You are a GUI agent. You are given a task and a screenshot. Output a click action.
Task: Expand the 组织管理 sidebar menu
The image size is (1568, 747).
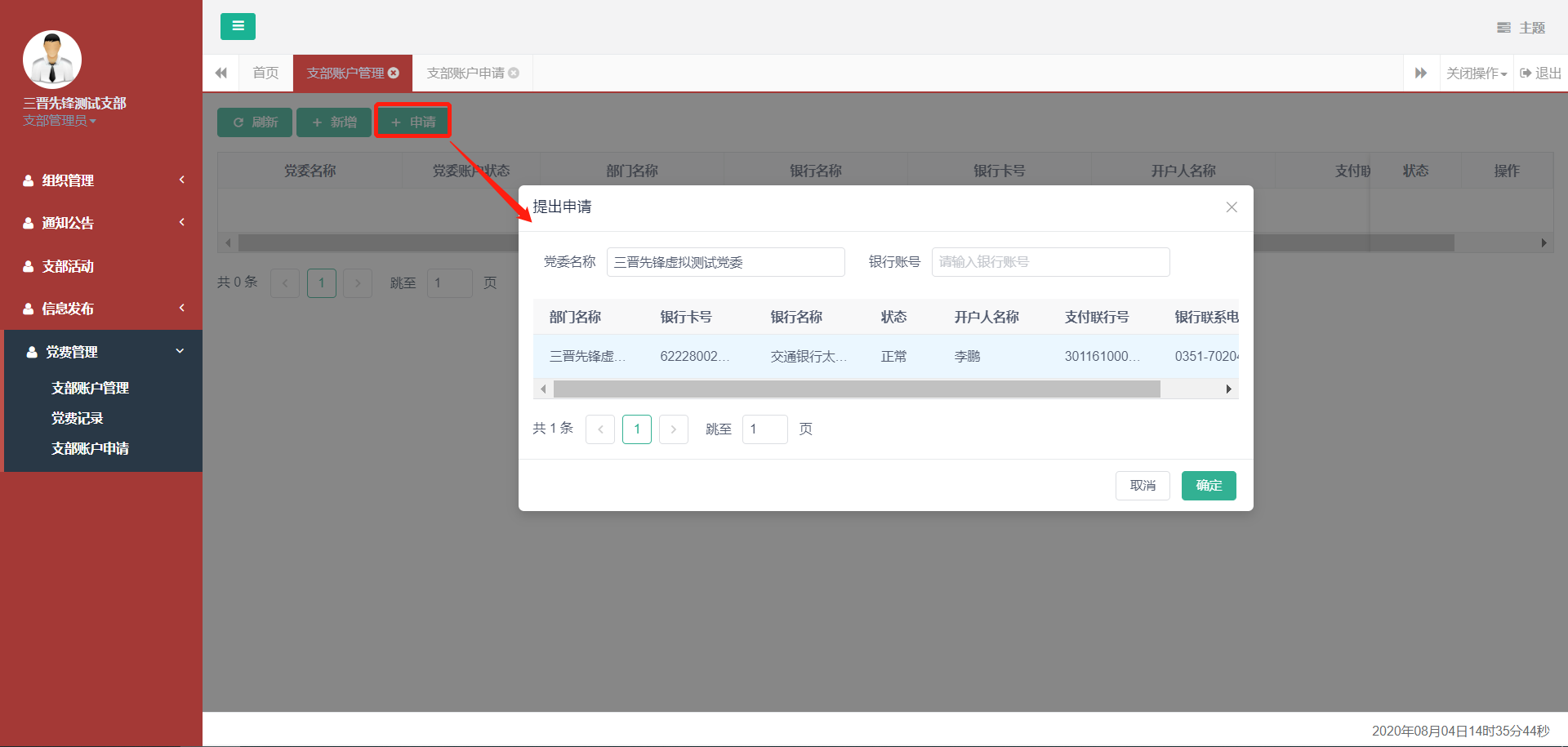(x=101, y=180)
